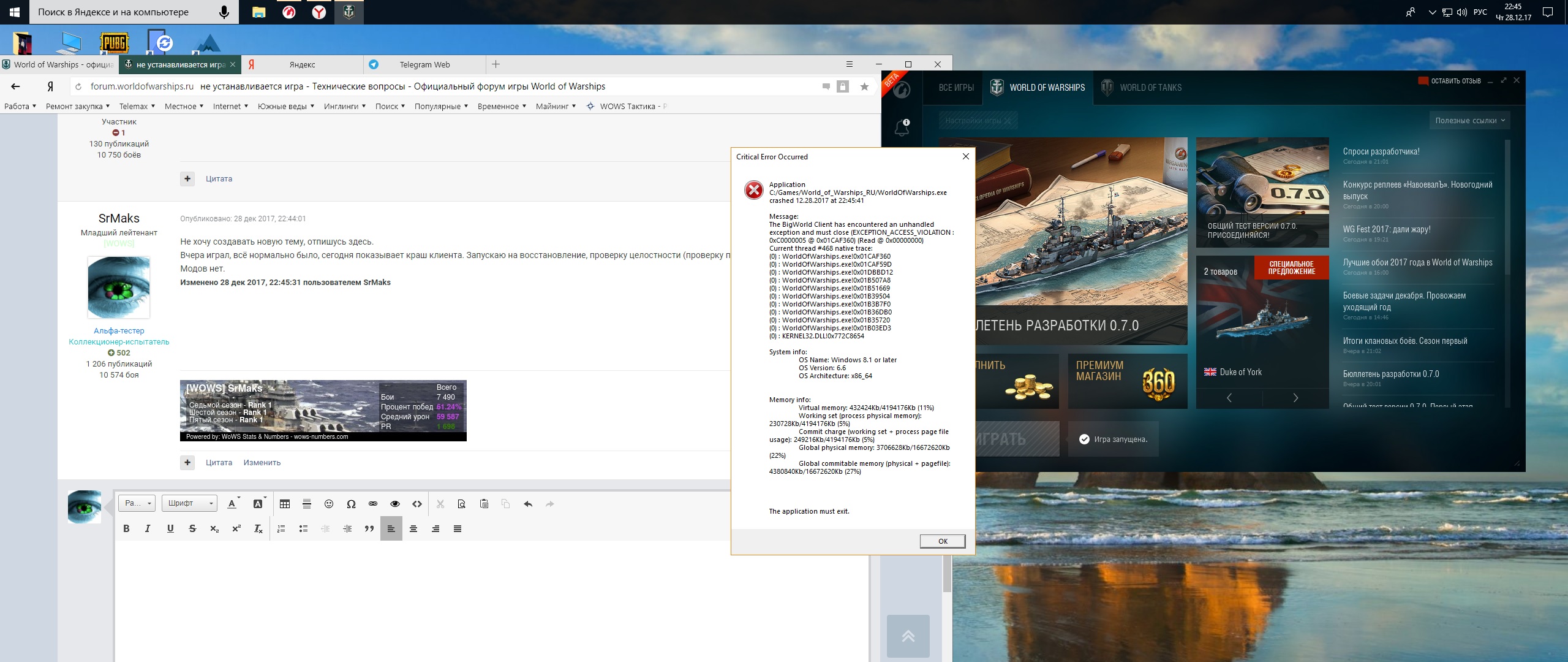
Task: Insert a table in the reply
Action: [285, 504]
